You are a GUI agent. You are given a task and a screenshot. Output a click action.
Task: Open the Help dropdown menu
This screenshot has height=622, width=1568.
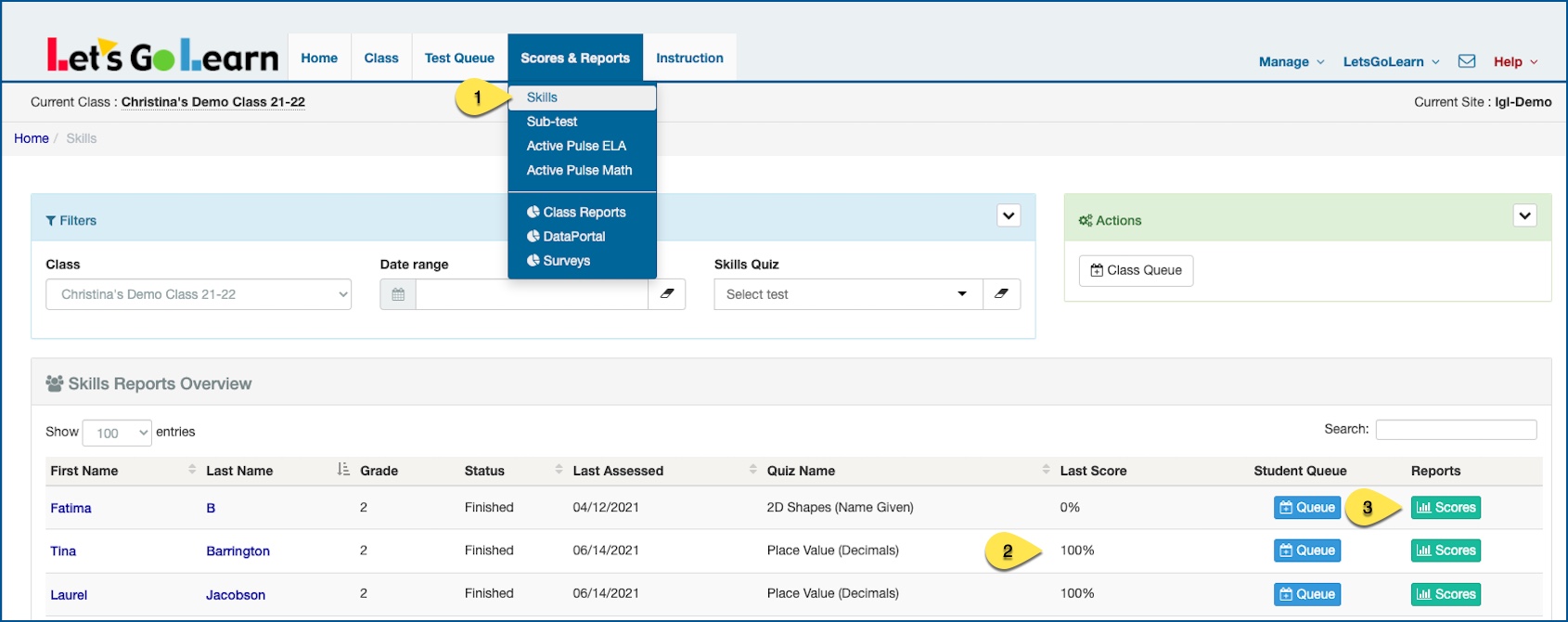coord(1515,62)
